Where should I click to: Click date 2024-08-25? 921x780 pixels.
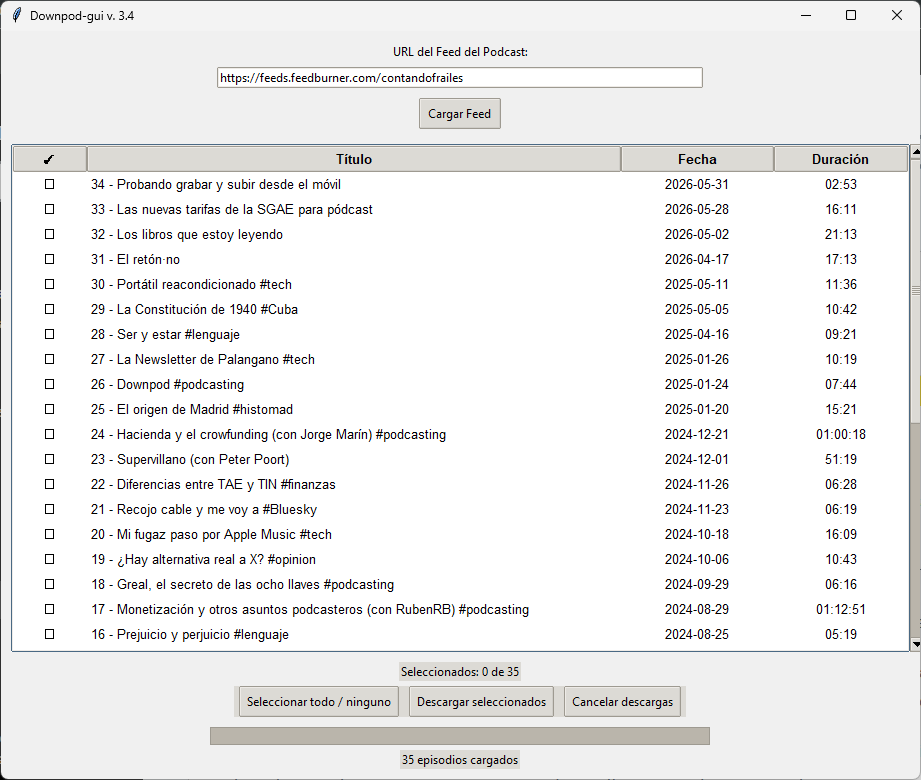(x=697, y=634)
